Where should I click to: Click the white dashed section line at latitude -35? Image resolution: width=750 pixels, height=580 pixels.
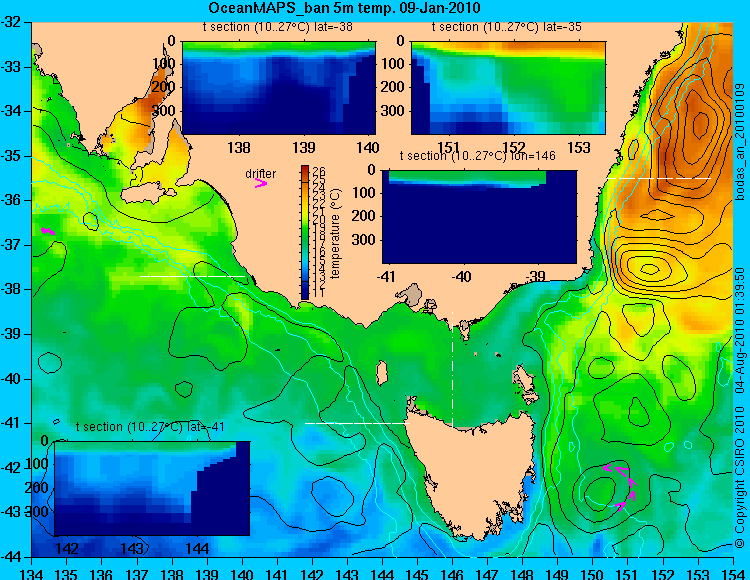pos(659,178)
